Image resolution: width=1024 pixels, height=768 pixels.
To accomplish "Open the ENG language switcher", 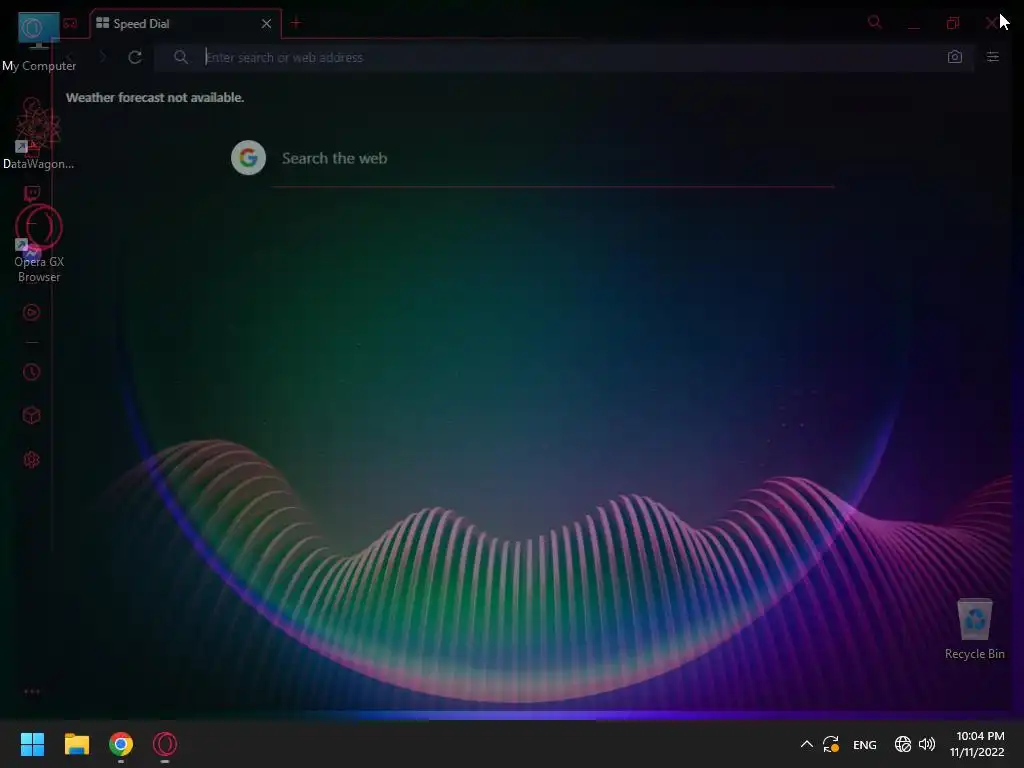I will coord(865,744).
